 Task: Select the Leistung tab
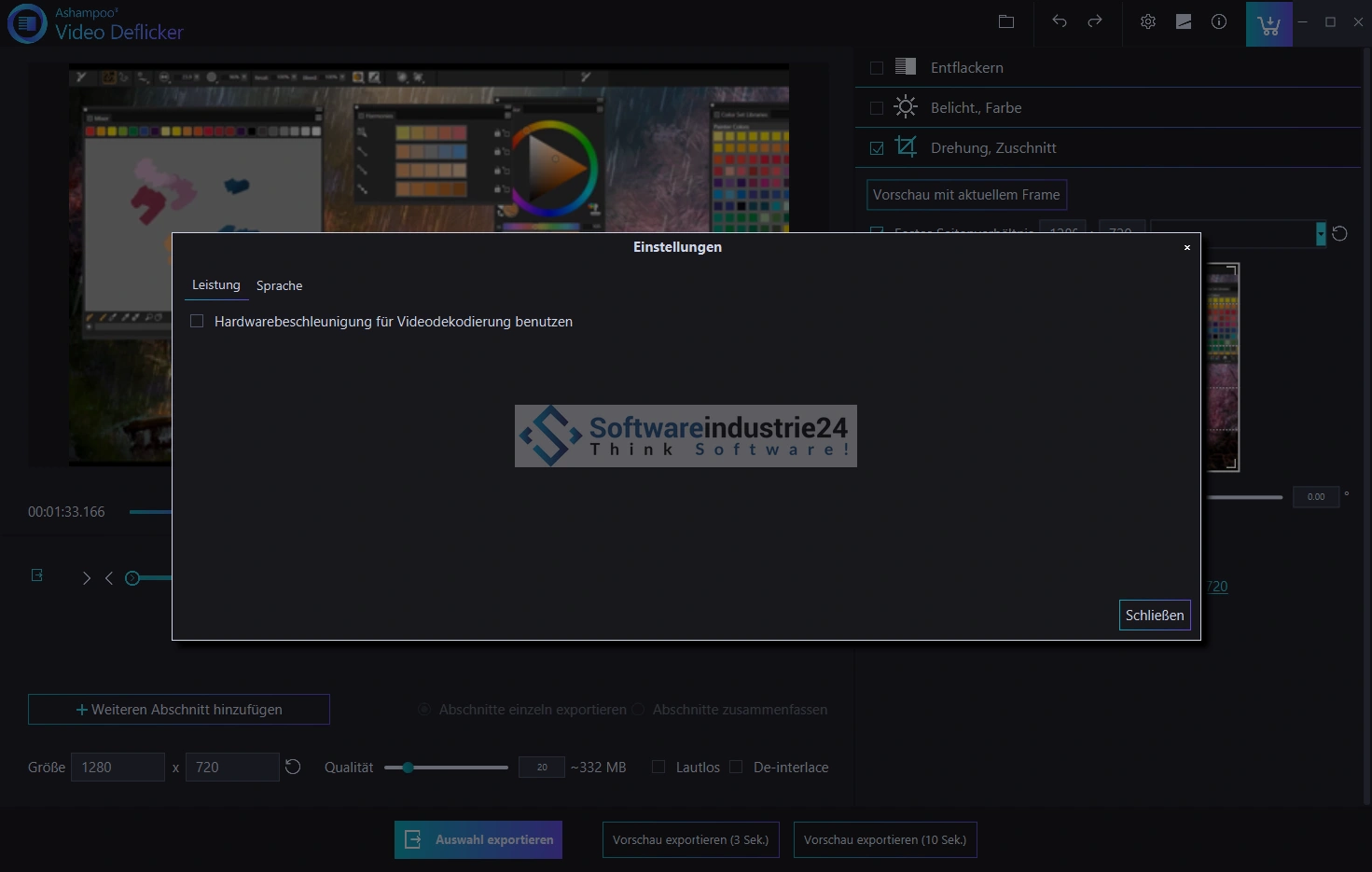[216, 285]
